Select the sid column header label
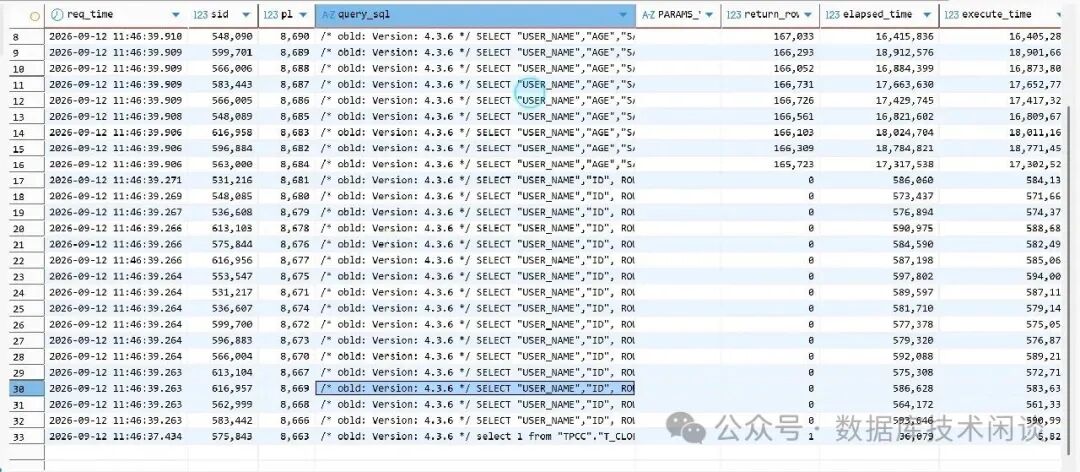The height and width of the screenshot is (472, 1080). (221, 14)
